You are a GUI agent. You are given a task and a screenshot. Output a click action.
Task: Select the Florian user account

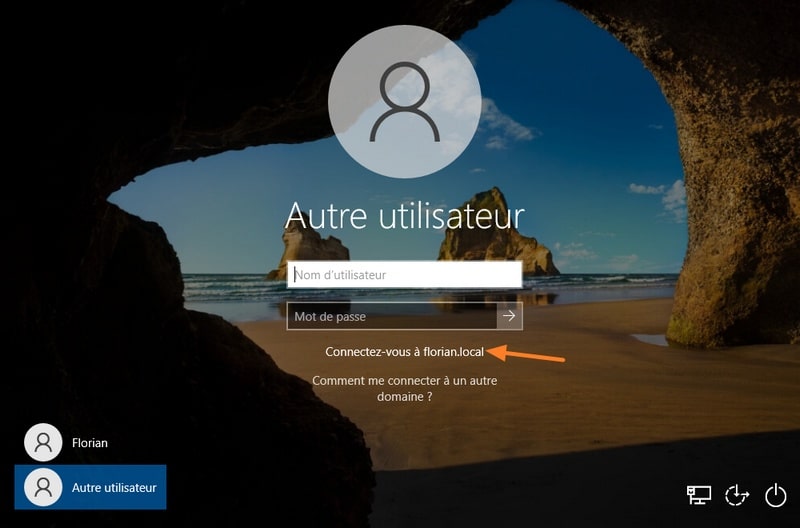point(66,442)
